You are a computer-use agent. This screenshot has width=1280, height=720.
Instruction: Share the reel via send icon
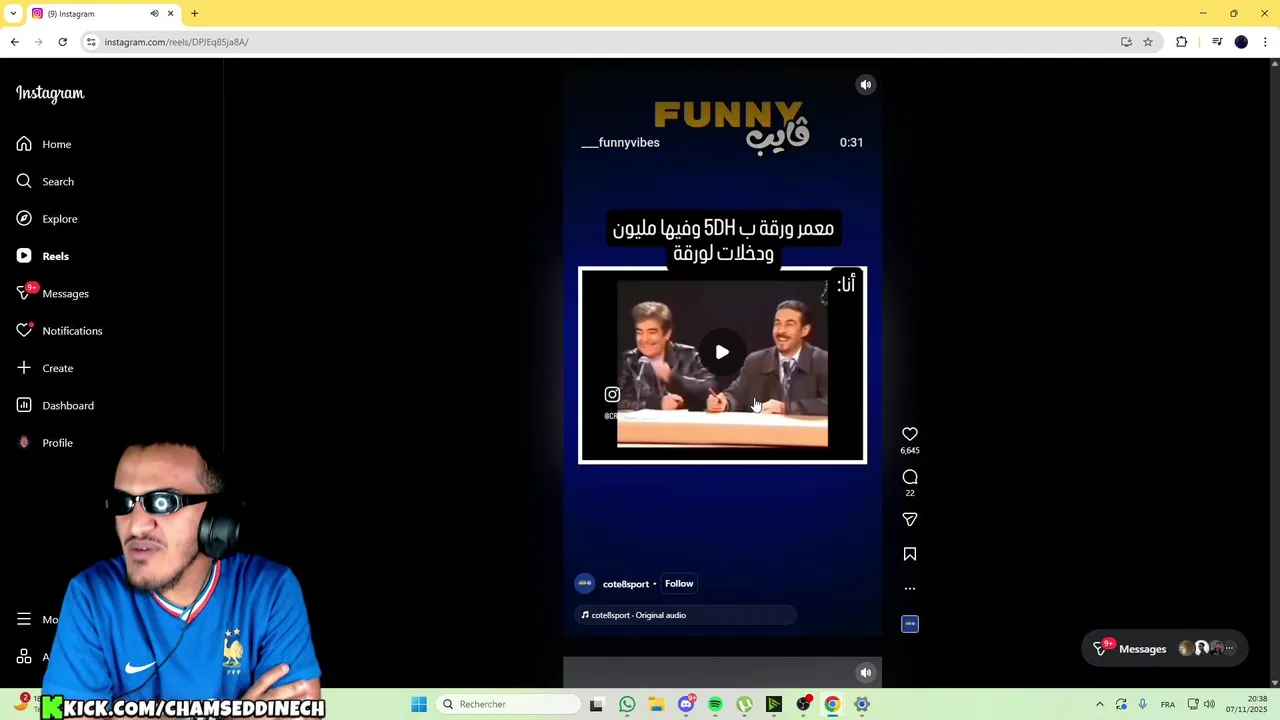[x=910, y=519]
